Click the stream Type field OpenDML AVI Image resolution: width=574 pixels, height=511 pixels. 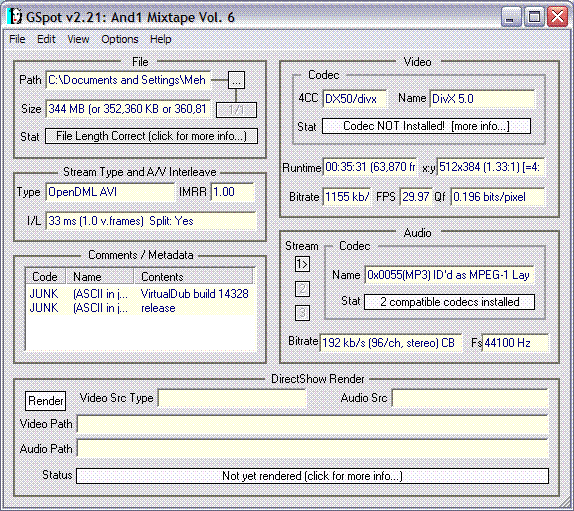(110, 192)
